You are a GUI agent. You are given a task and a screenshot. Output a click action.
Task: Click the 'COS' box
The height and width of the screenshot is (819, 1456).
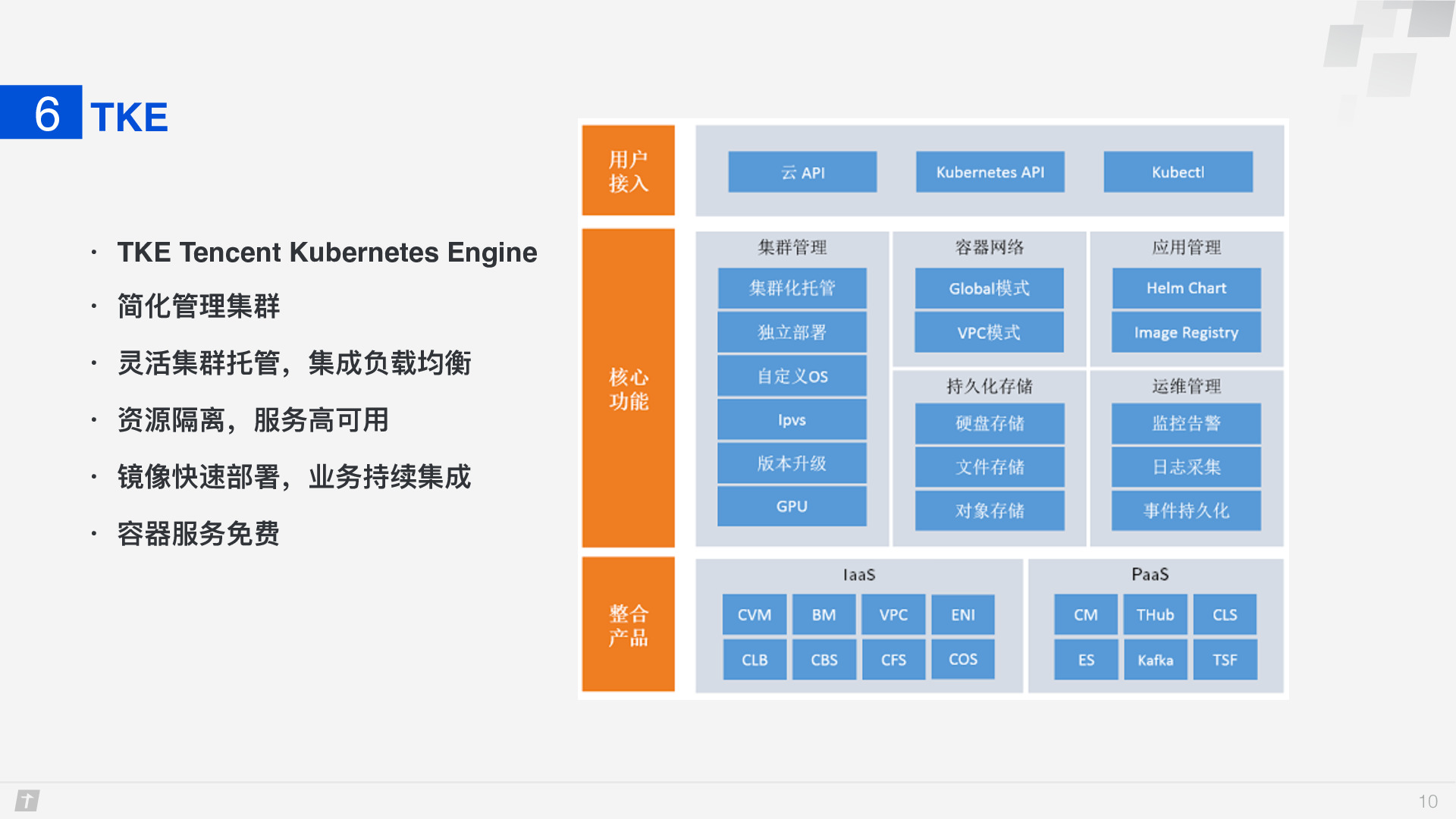[963, 660]
